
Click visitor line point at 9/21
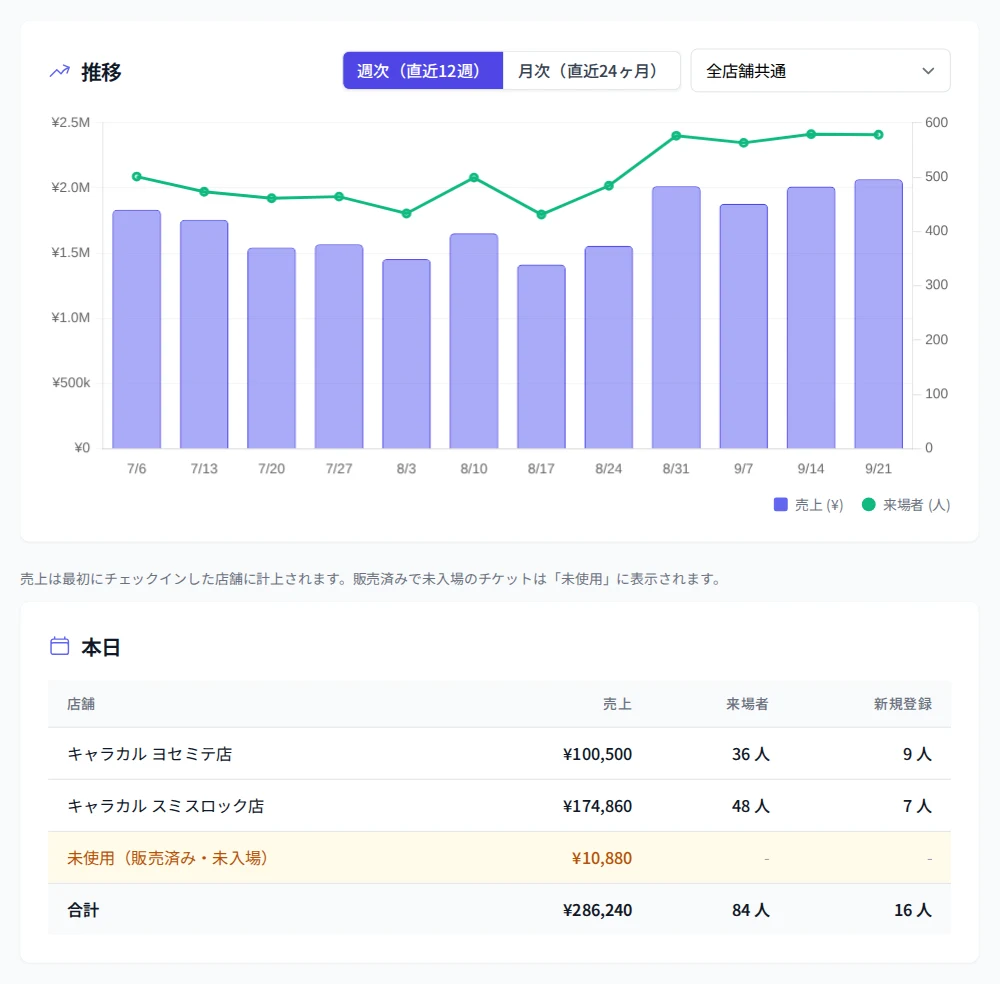(878, 135)
